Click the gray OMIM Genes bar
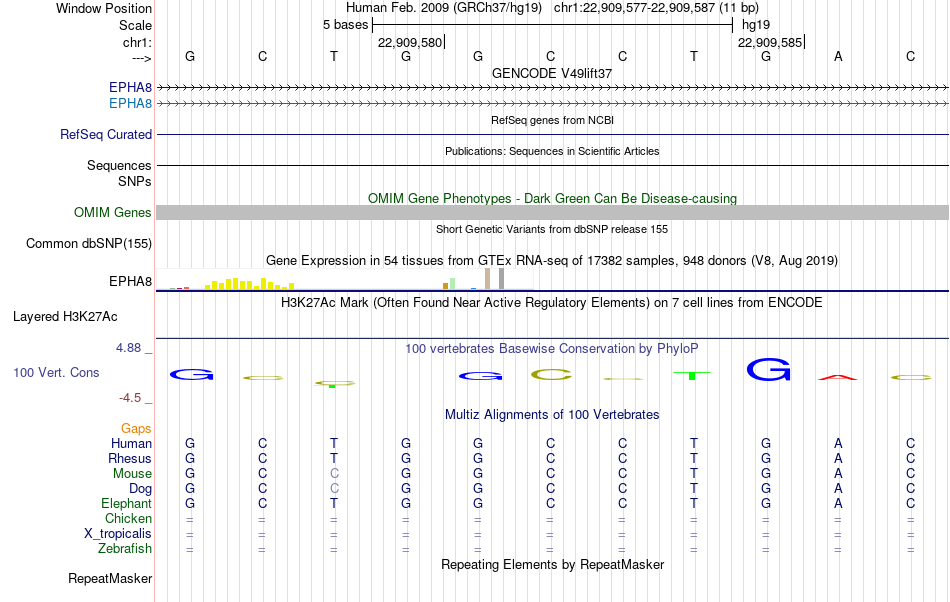Image resolution: width=950 pixels, height=602 pixels. (553, 213)
